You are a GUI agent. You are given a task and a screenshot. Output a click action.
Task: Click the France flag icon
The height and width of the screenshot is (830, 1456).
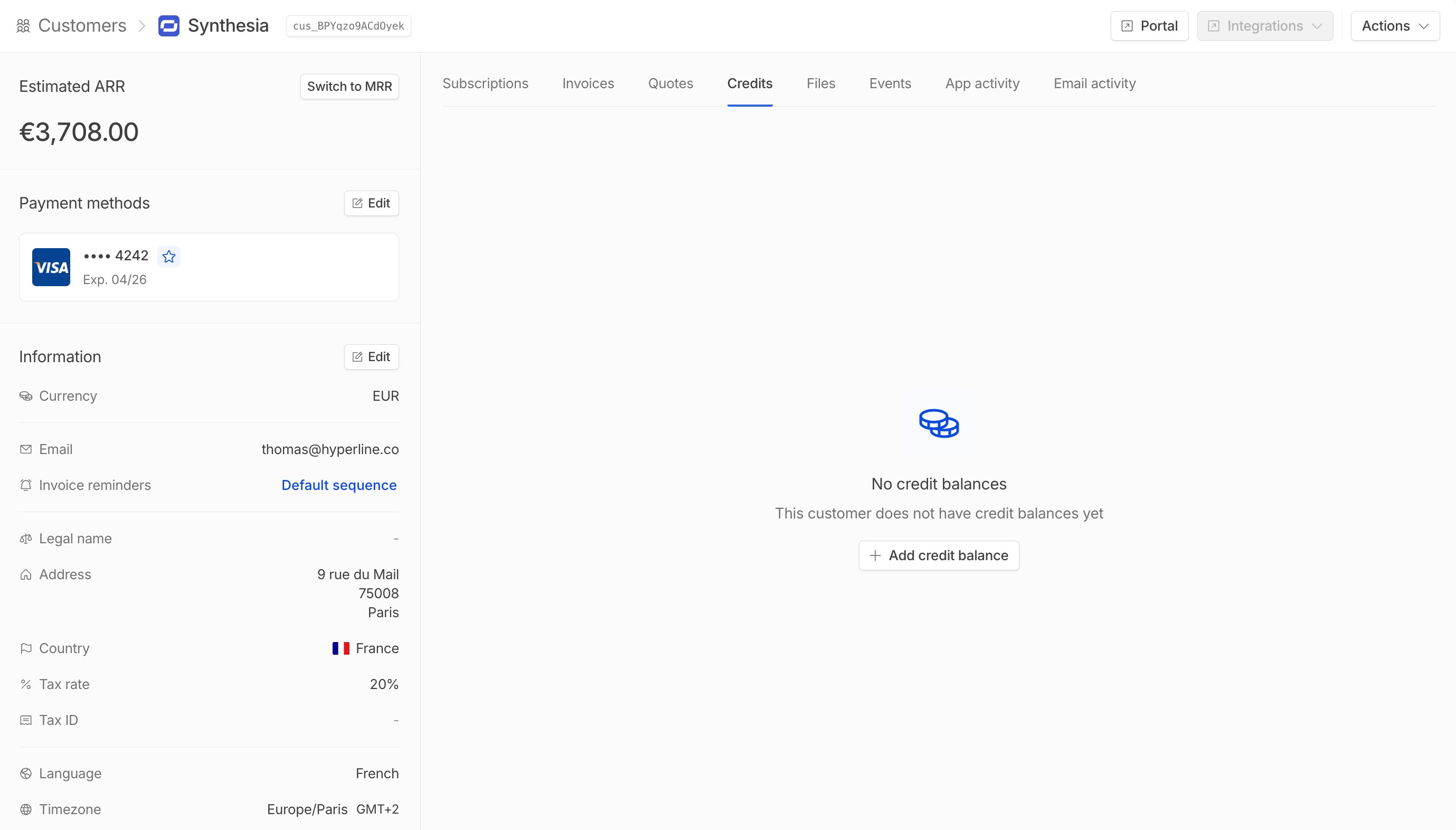pyautogui.click(x=341, y=648)
